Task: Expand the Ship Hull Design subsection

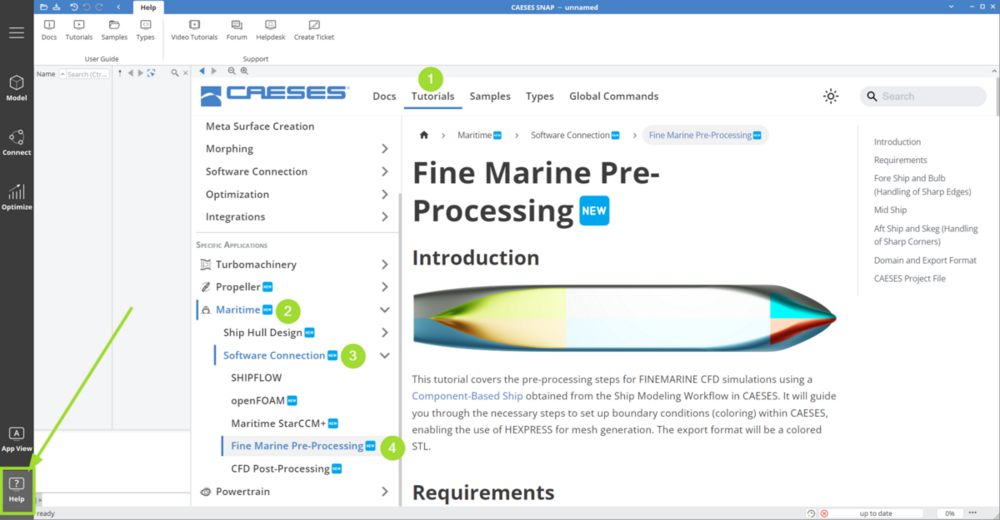Action: point(385,332)
